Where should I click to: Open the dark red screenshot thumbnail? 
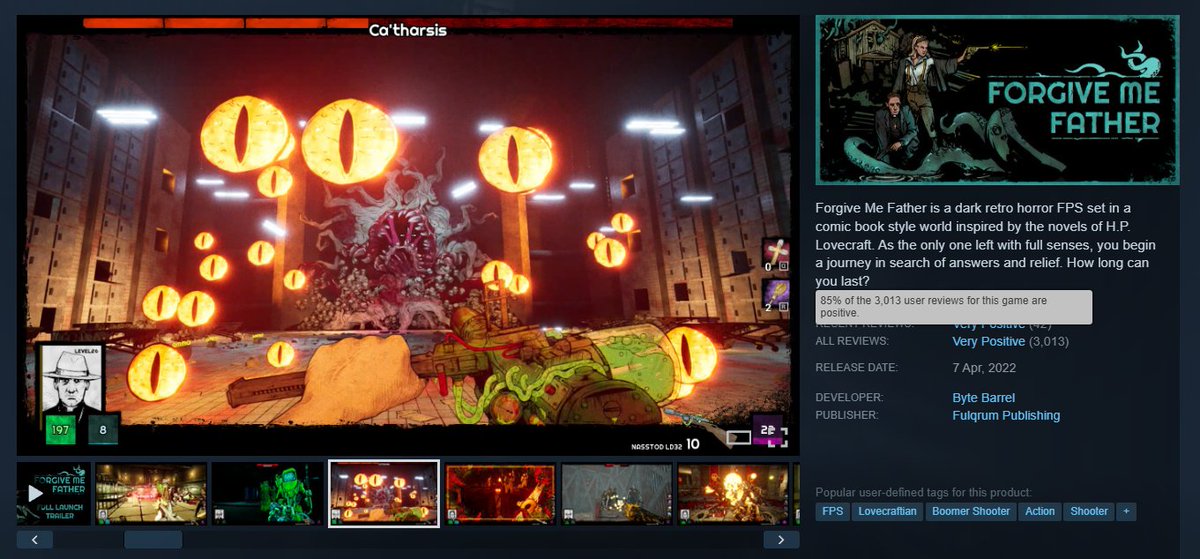point(500,494)
